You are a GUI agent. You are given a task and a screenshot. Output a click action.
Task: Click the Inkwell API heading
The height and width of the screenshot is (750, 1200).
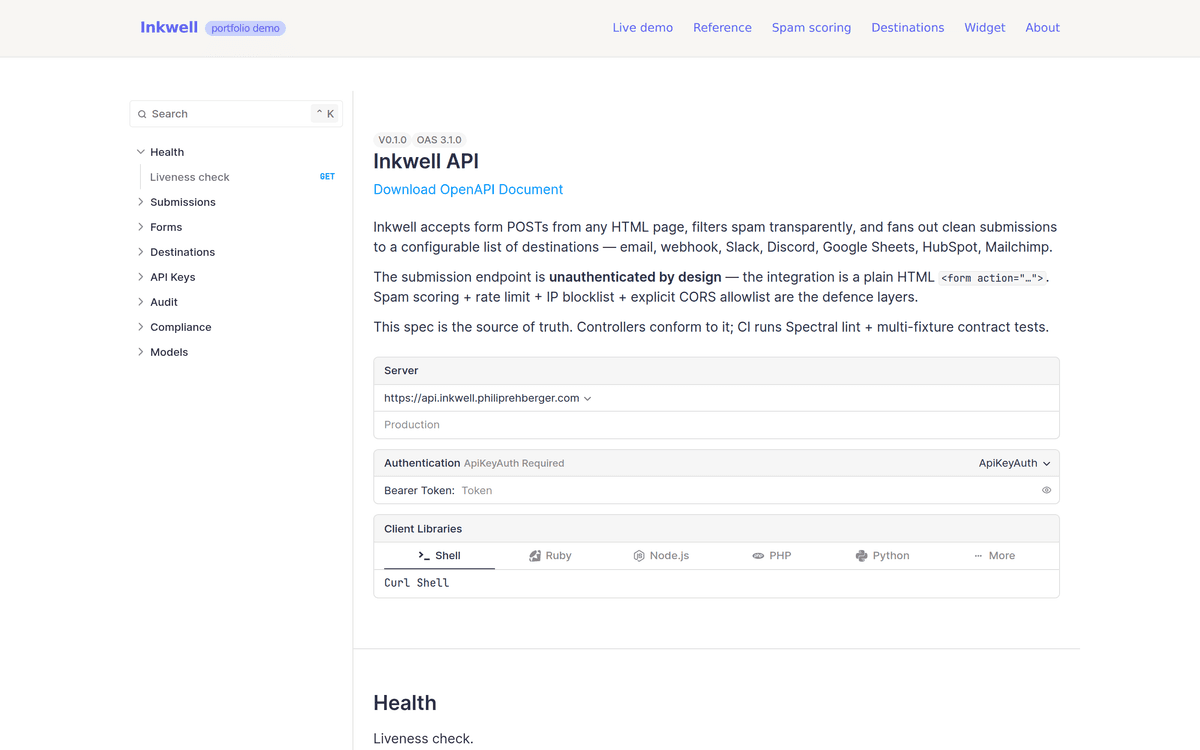click(x=426, y=161)
